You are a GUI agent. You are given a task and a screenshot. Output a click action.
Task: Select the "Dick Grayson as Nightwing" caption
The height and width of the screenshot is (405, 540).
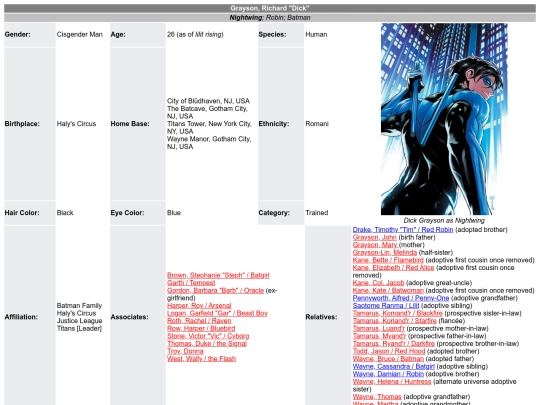point(444,220)
